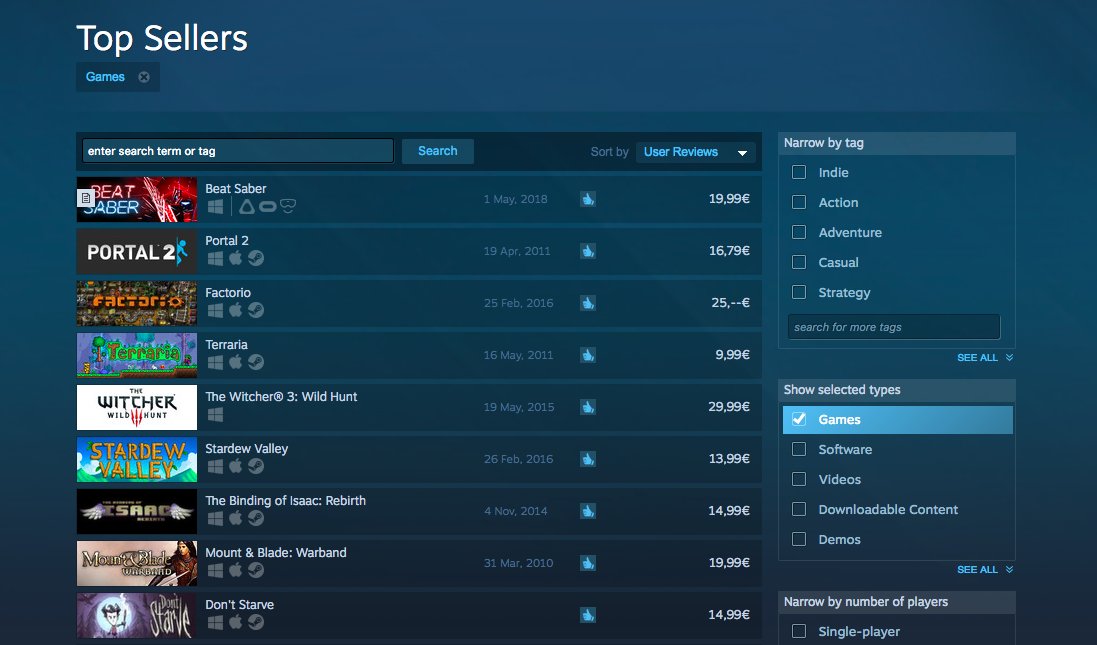Click the Apple icon under Mount & Blade: Warband

[x=236, y=569]
